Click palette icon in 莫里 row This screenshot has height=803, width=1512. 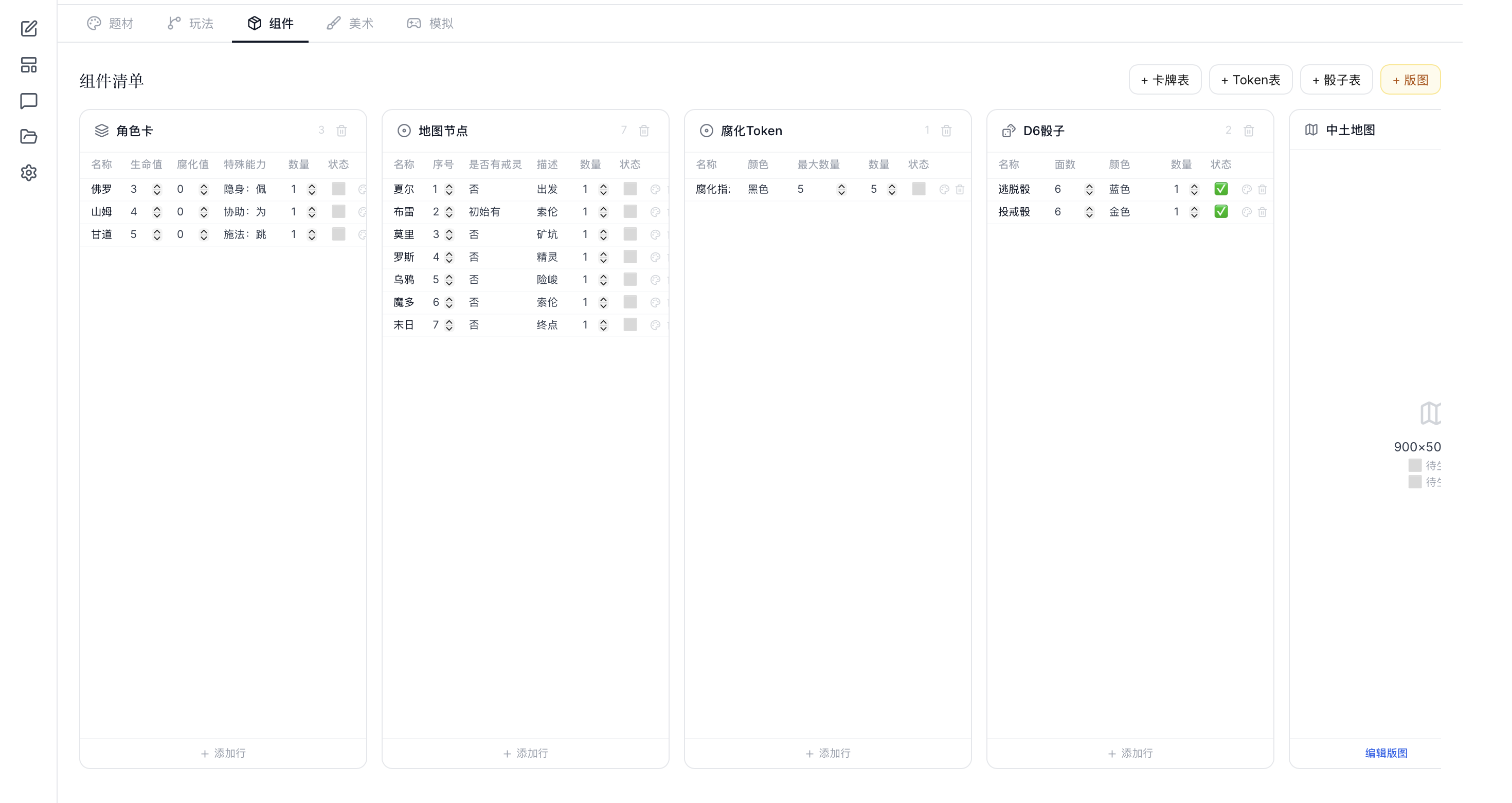pyautogui.click(x=656, y=234)
